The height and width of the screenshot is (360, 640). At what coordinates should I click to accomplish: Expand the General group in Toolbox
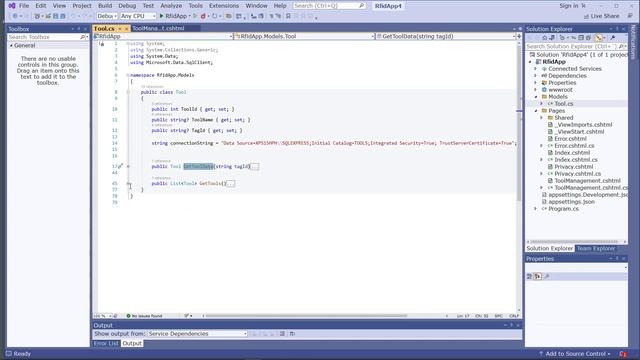(x=11, y=45)
